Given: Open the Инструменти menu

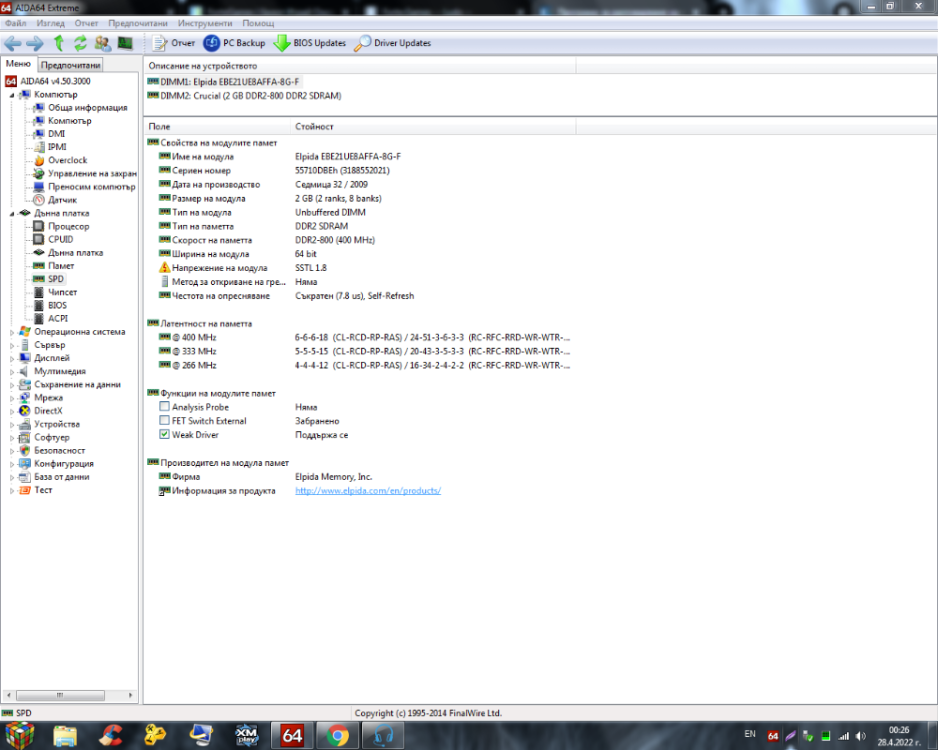Looking at the screenshot, I should (205, 23).
